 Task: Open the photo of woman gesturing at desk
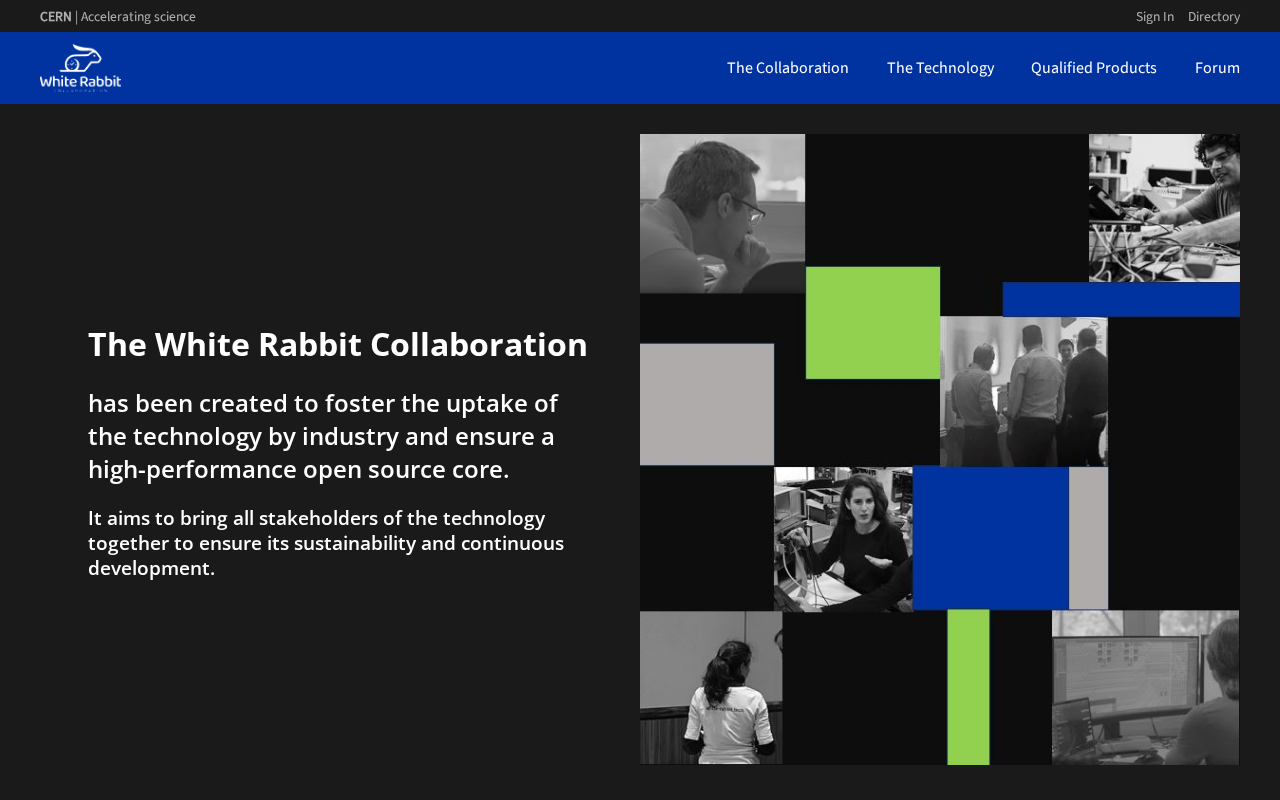point(843,539)
